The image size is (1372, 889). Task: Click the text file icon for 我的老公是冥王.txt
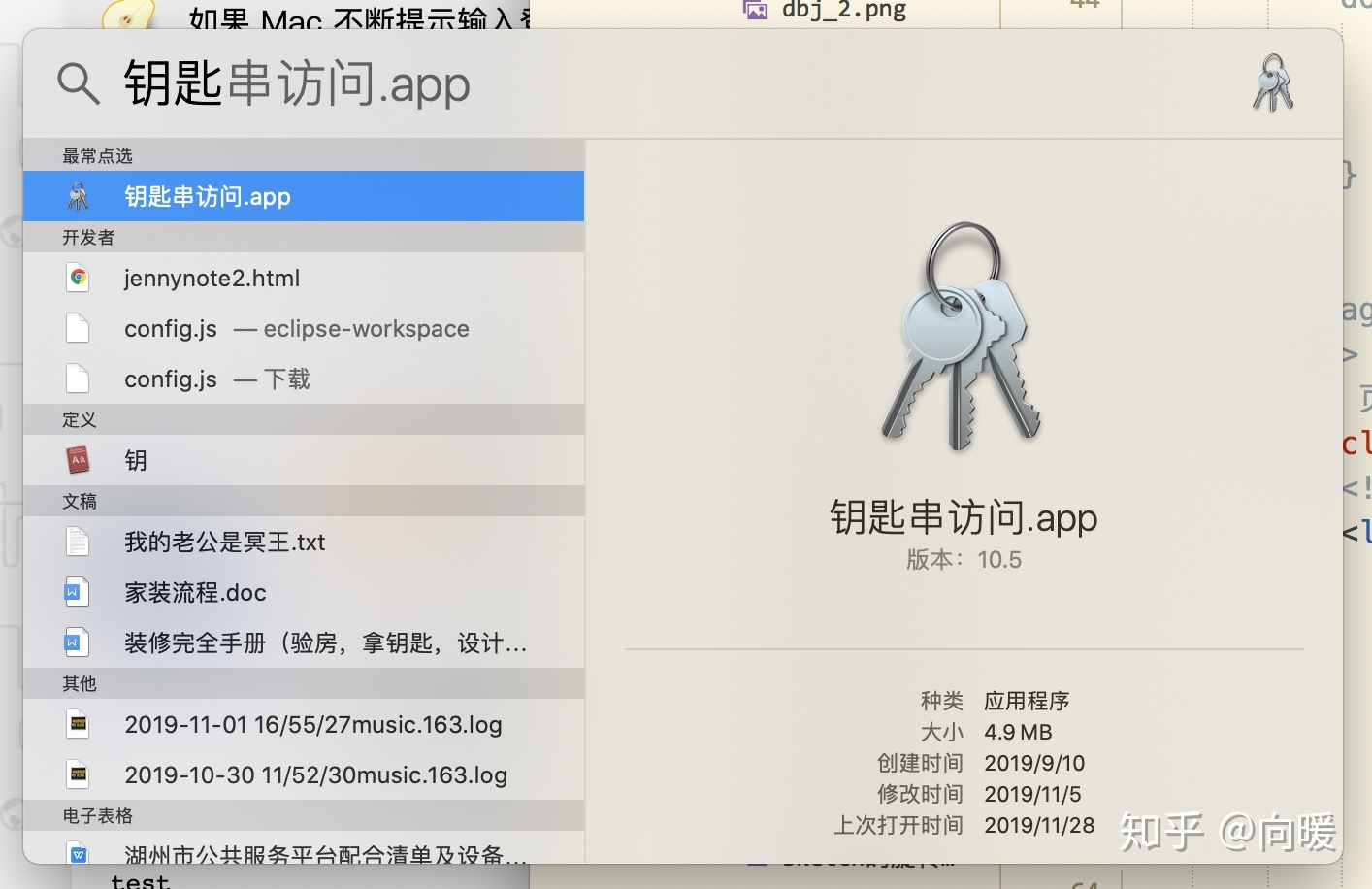78,542
